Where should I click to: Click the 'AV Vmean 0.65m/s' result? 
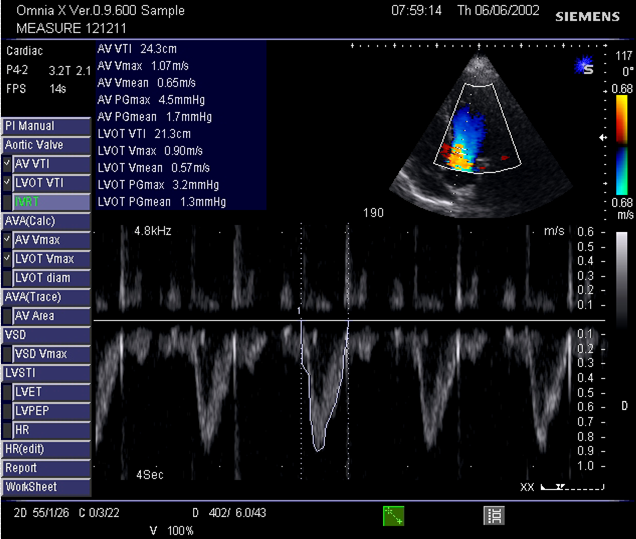pos(146,83)
